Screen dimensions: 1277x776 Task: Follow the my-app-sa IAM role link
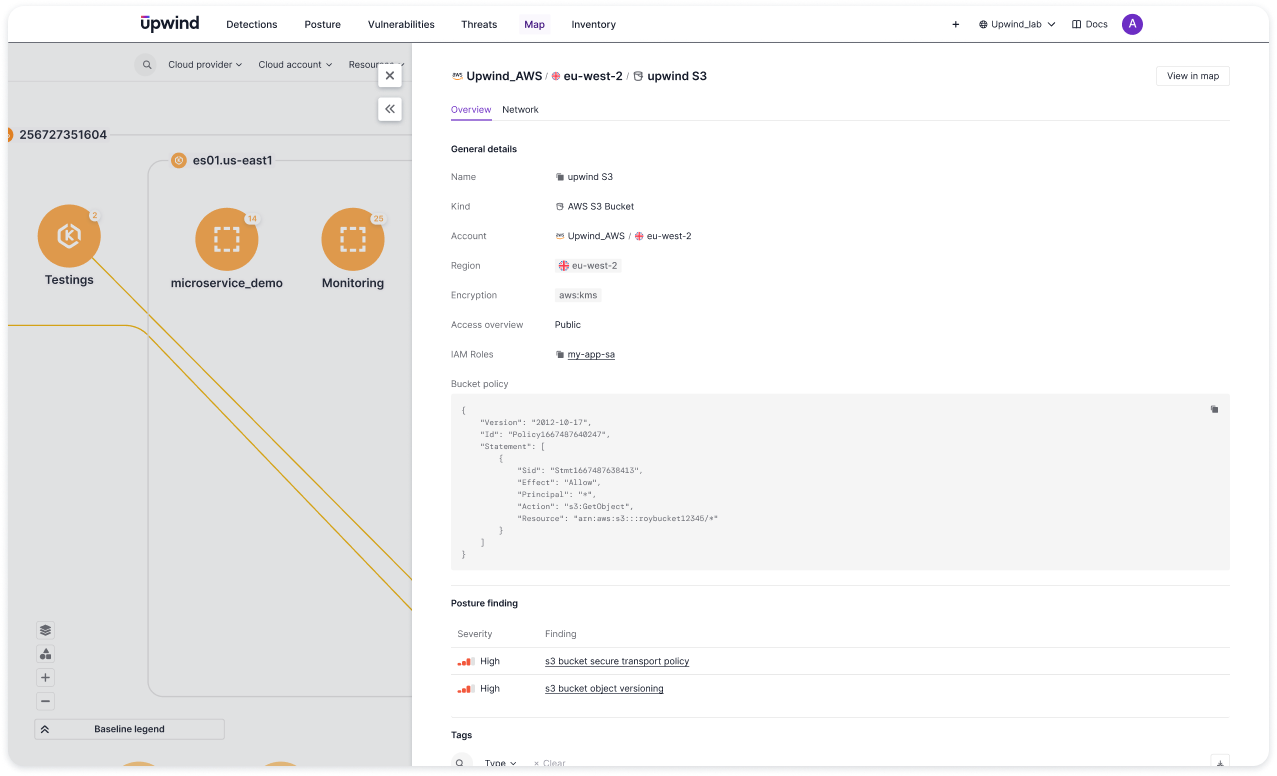click(591, 354)
